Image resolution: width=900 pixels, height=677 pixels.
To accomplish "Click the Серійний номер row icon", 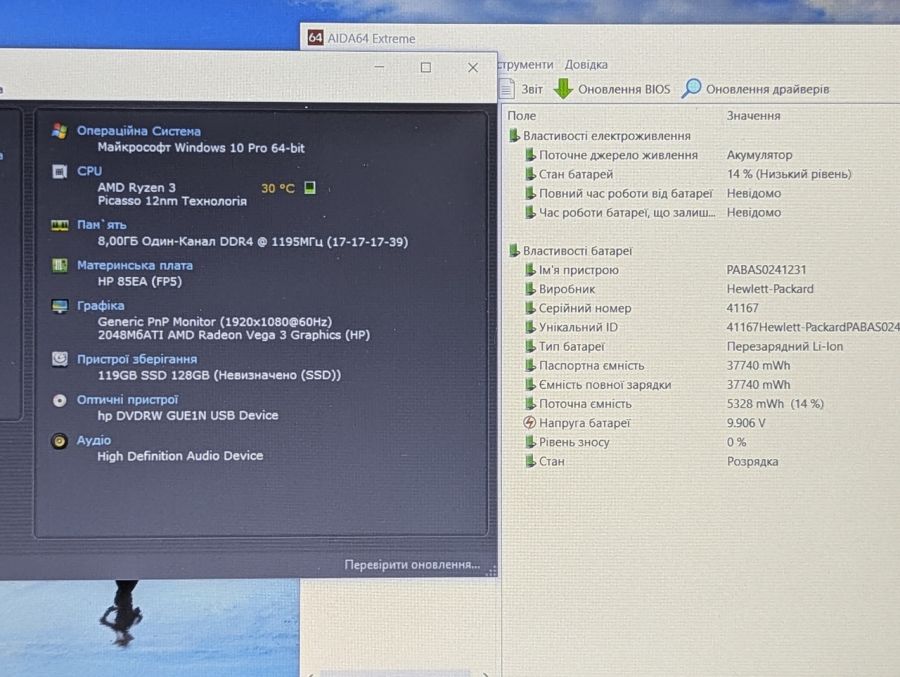I will (x=530, y=308).
